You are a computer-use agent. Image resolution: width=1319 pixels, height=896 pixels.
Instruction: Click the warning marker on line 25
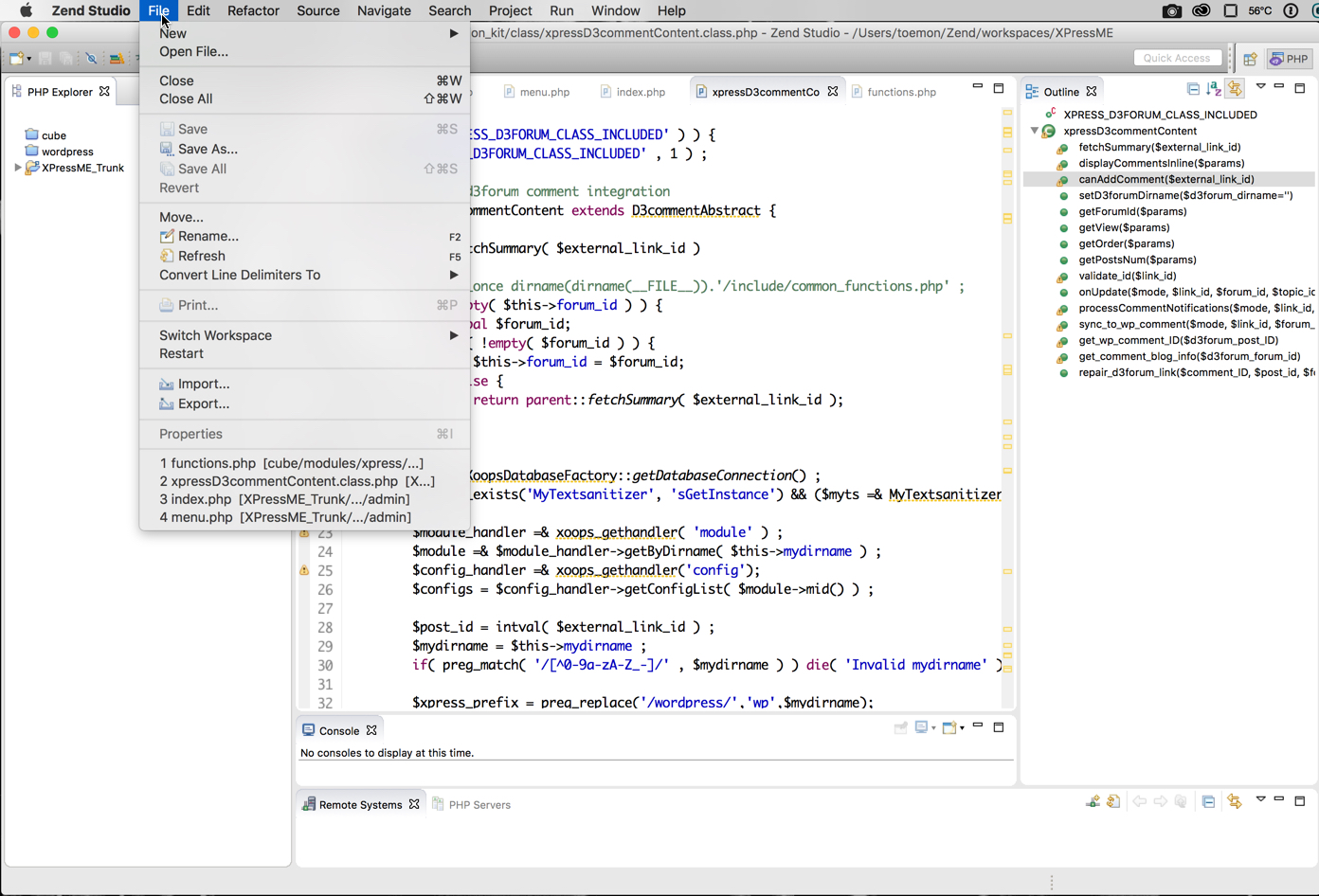tap(304, 570)
